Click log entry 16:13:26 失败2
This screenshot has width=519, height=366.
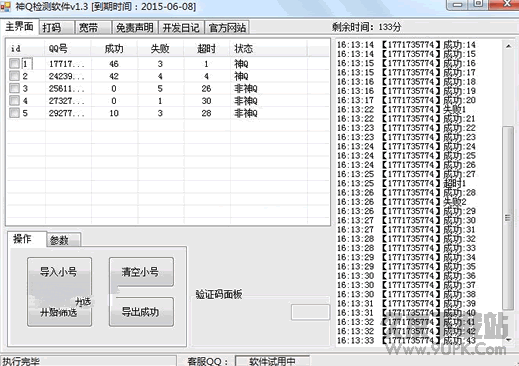tap(401, 202)
